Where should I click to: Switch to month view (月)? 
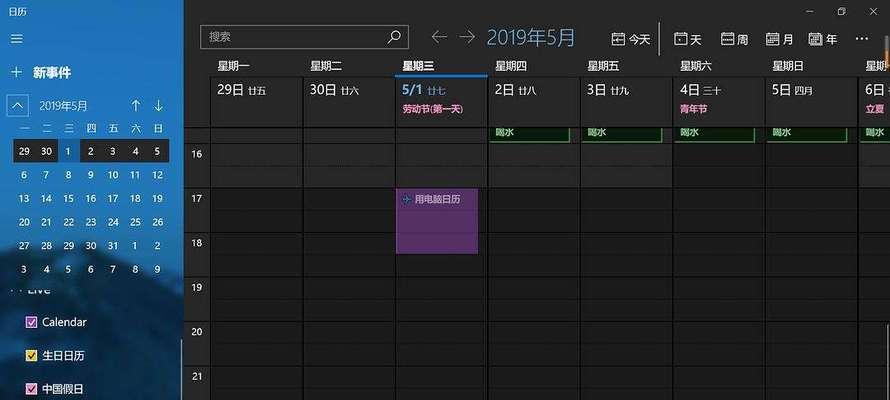click(779, 39)
